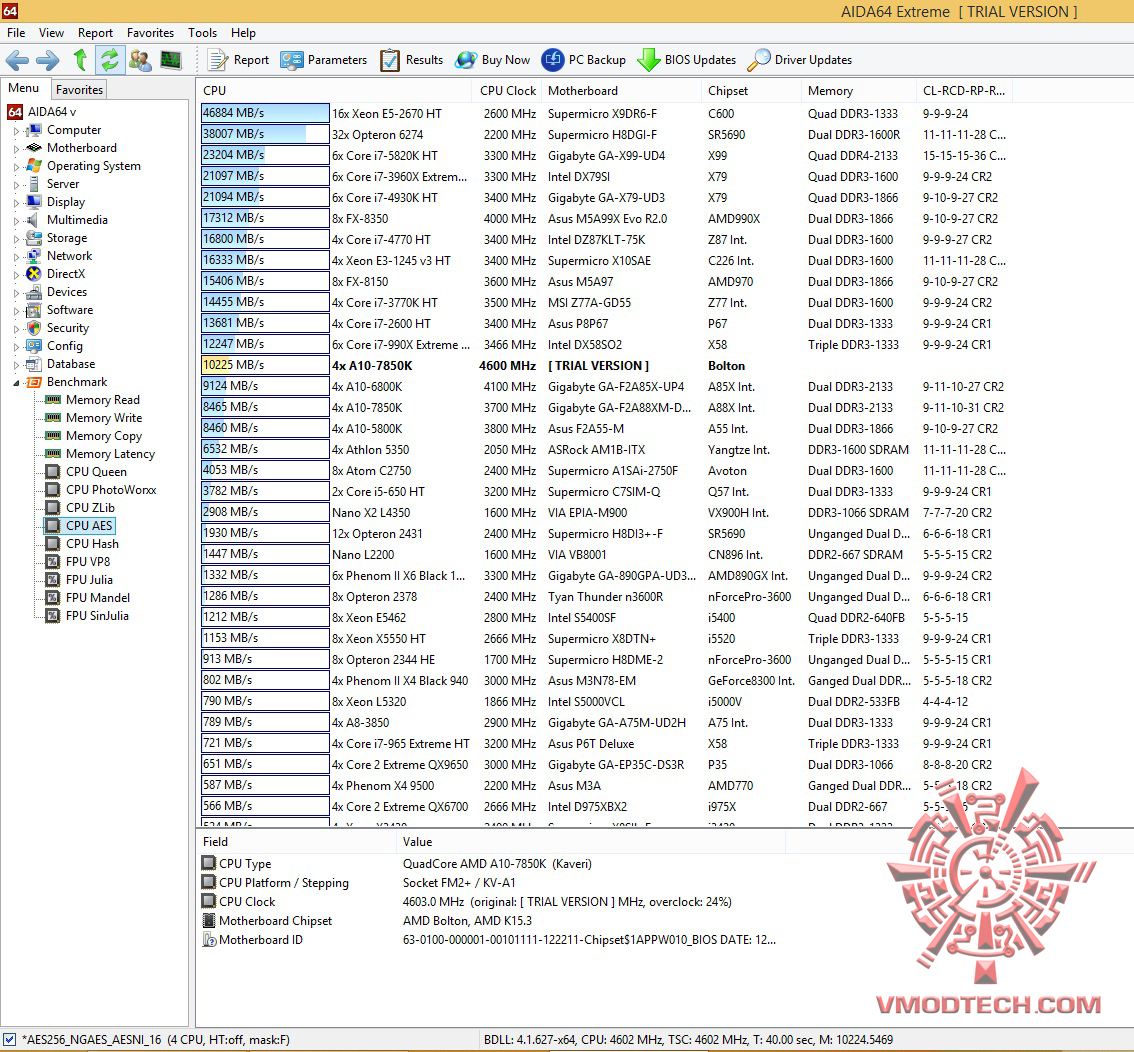Click the Devices tree icon
This screenshot has width=1134, height=1052.
pyautogui.click(x=33, y=292)
